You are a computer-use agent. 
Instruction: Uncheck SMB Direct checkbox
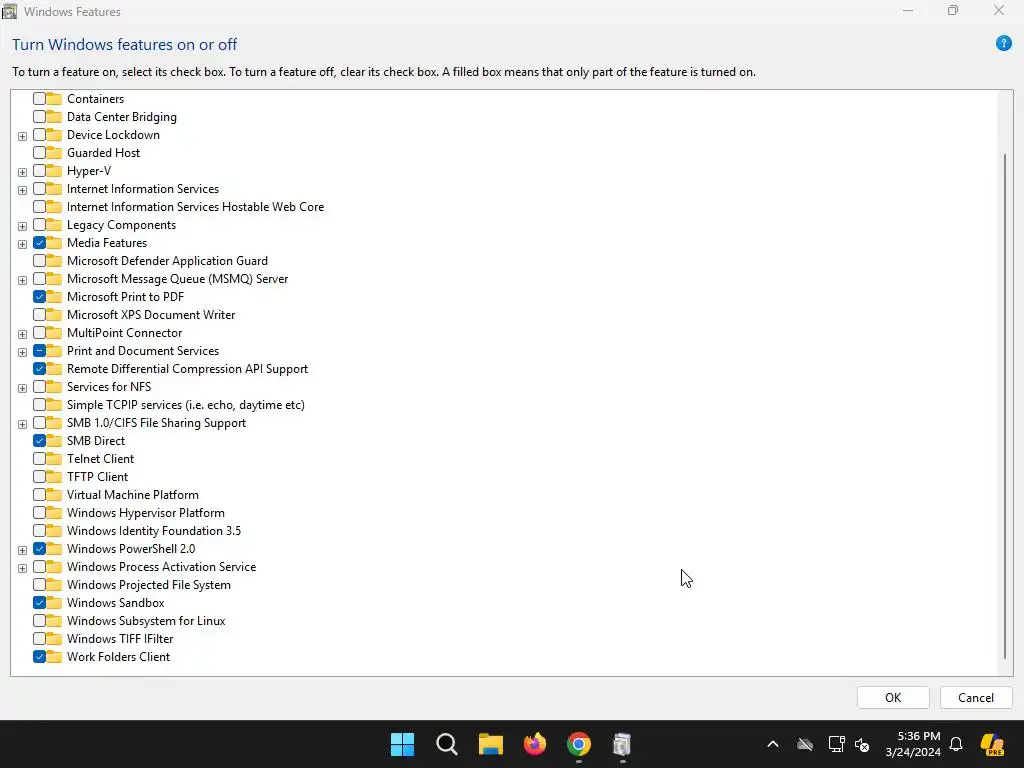[x=39, y=441]
